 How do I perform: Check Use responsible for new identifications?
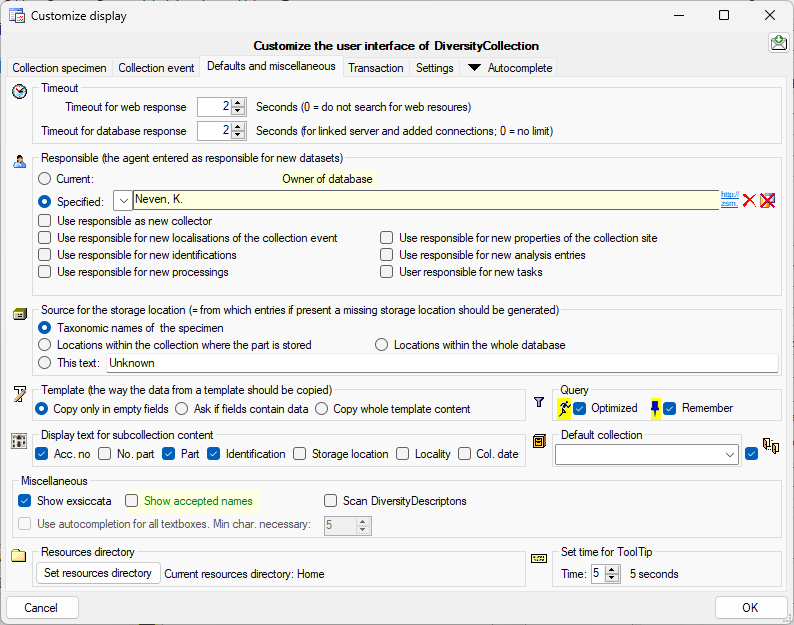(45, 255)
